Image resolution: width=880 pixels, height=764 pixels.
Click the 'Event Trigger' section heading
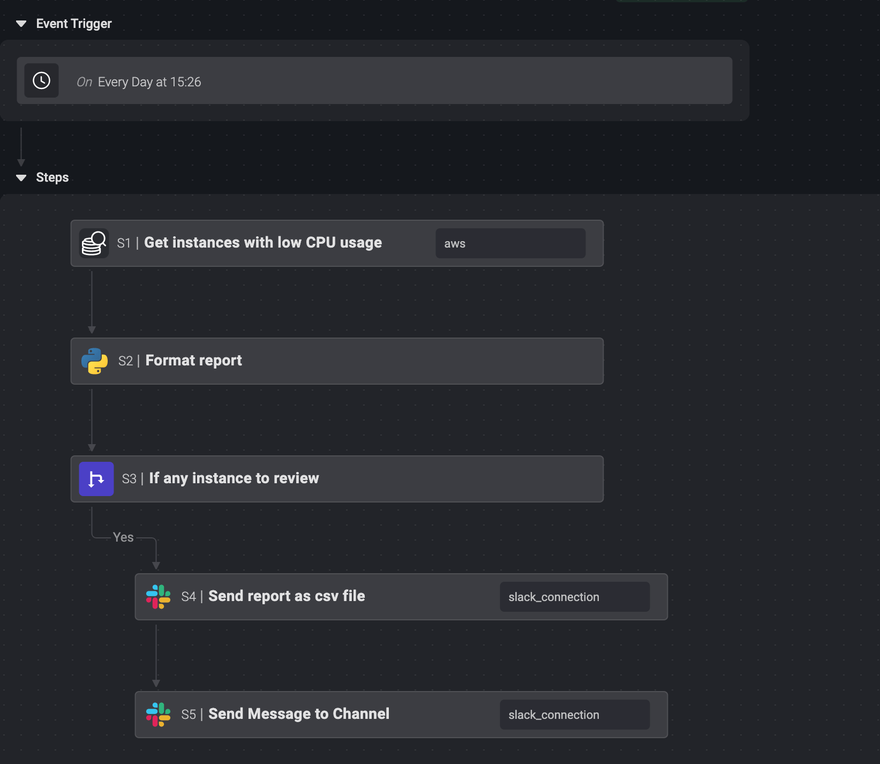click(x=74, y=24)
